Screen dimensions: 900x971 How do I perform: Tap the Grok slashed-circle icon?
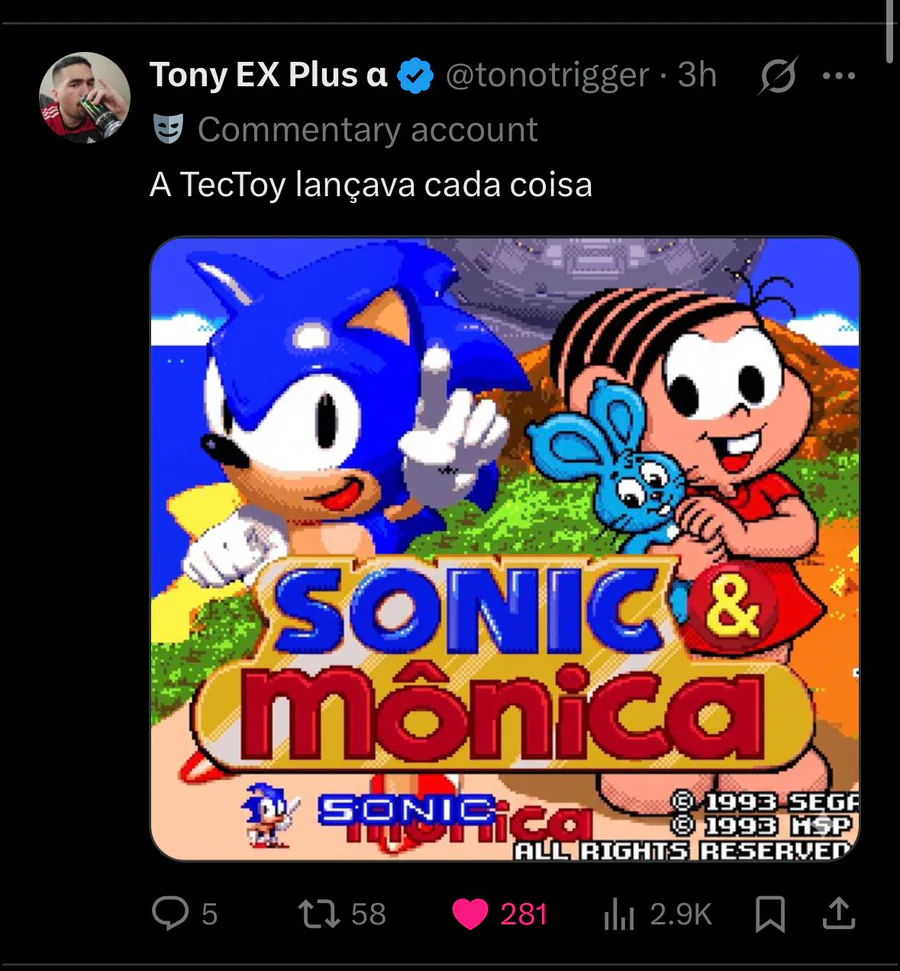pyautogui.click(x=777, y=76)
